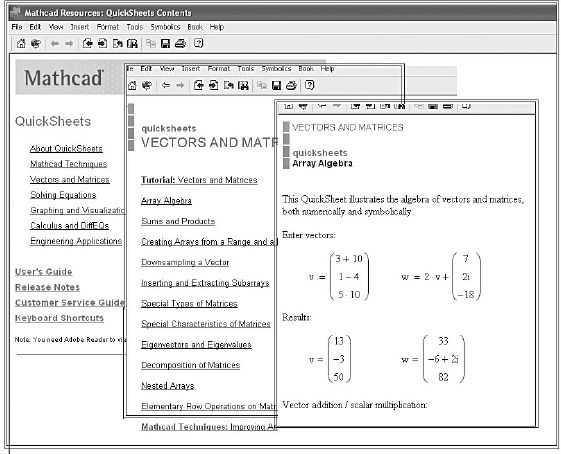Screen dimensions: 561x454
Task: Open Engineering Applications link
Action: 76,241
